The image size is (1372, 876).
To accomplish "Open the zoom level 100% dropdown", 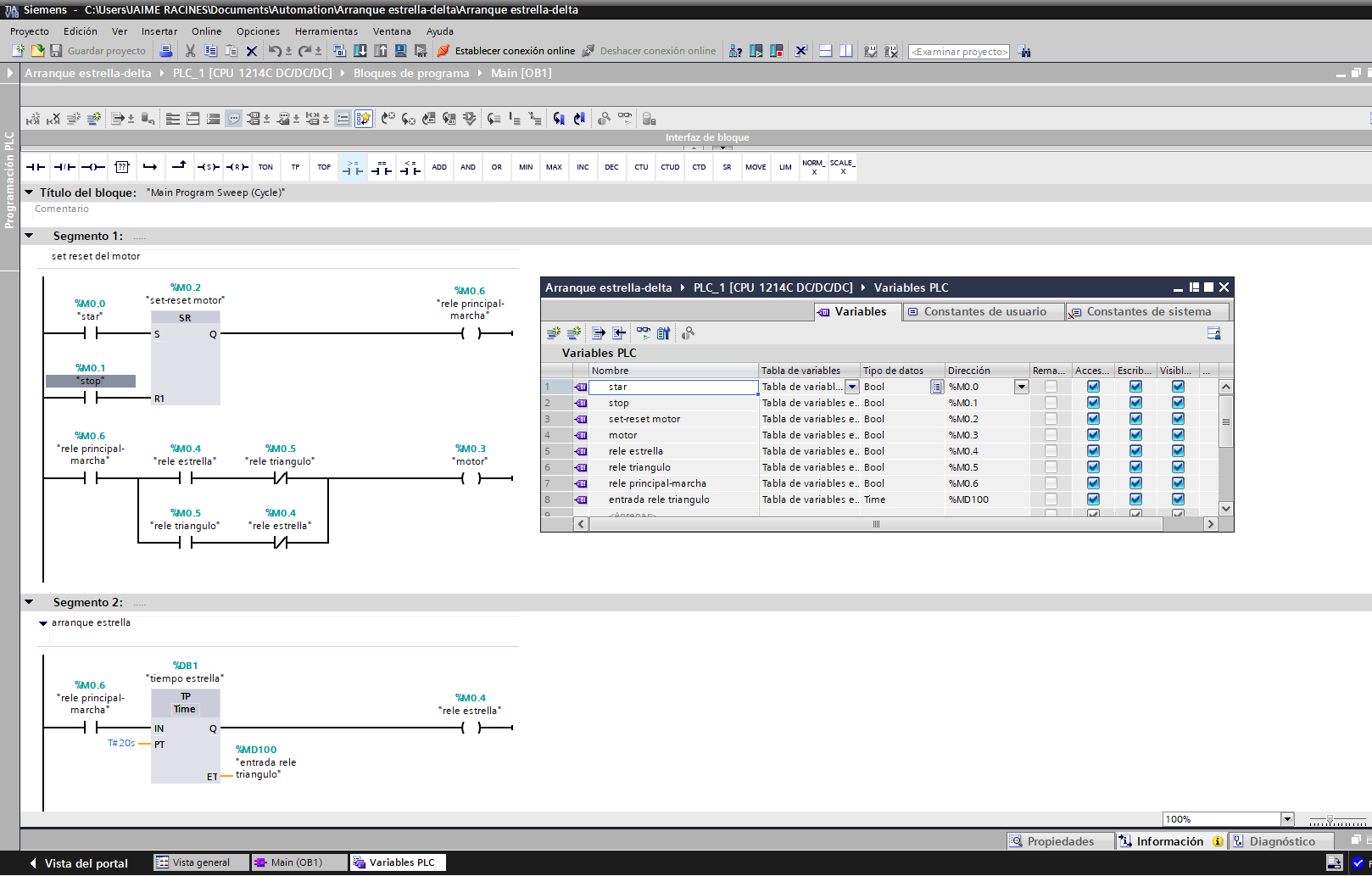I will pyautogui.click(x=1287, y=819).
